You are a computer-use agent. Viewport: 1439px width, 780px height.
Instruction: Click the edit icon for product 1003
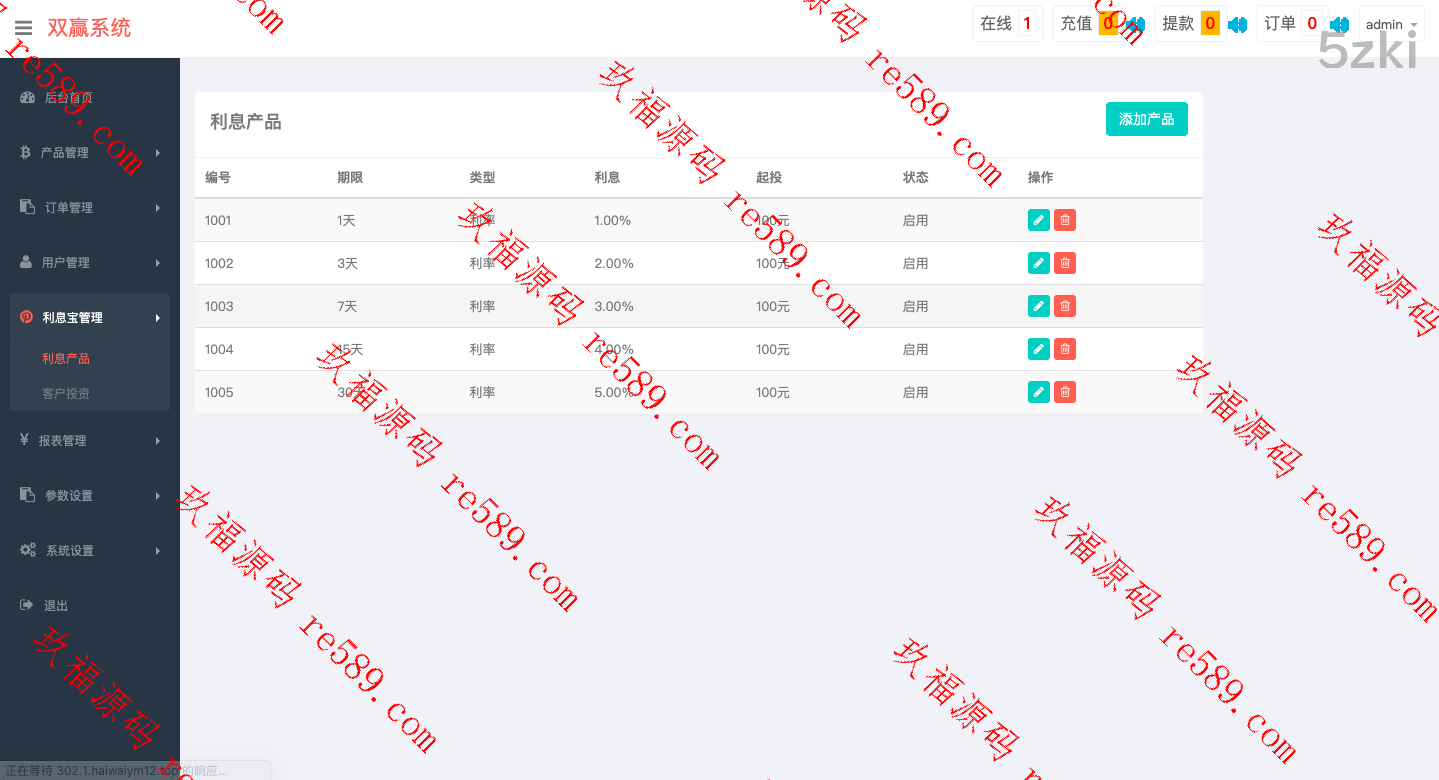[x=1038, y=306]
